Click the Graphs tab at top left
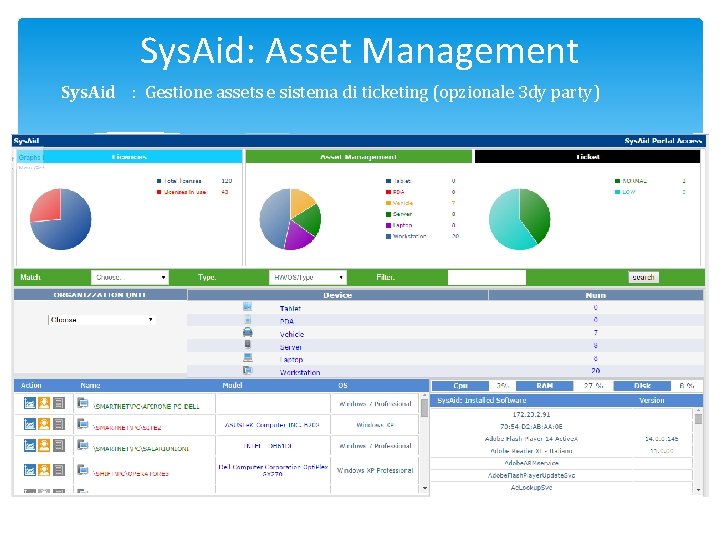 click(29, 157)
